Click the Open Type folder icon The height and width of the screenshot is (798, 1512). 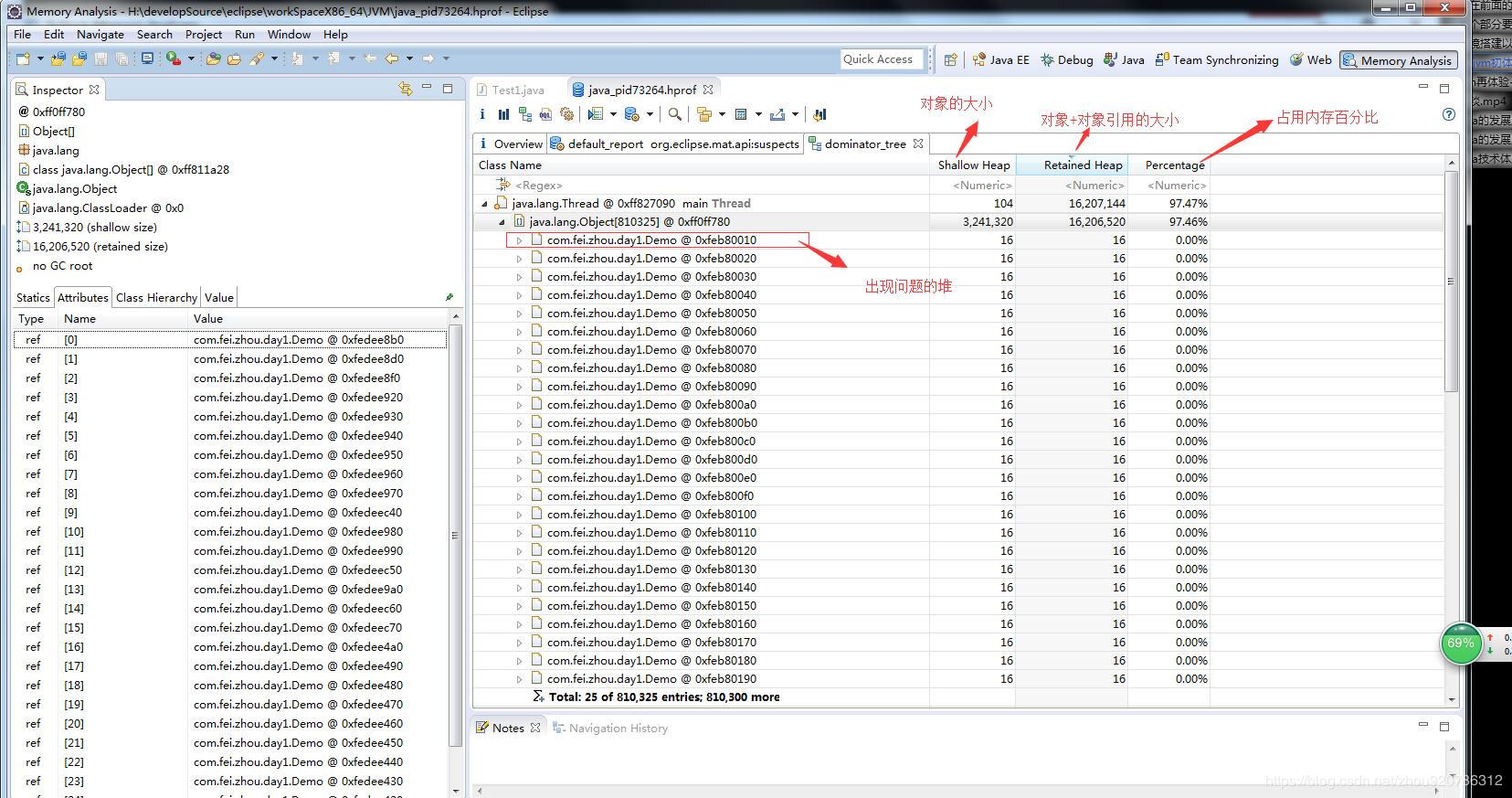click(213, 59)
